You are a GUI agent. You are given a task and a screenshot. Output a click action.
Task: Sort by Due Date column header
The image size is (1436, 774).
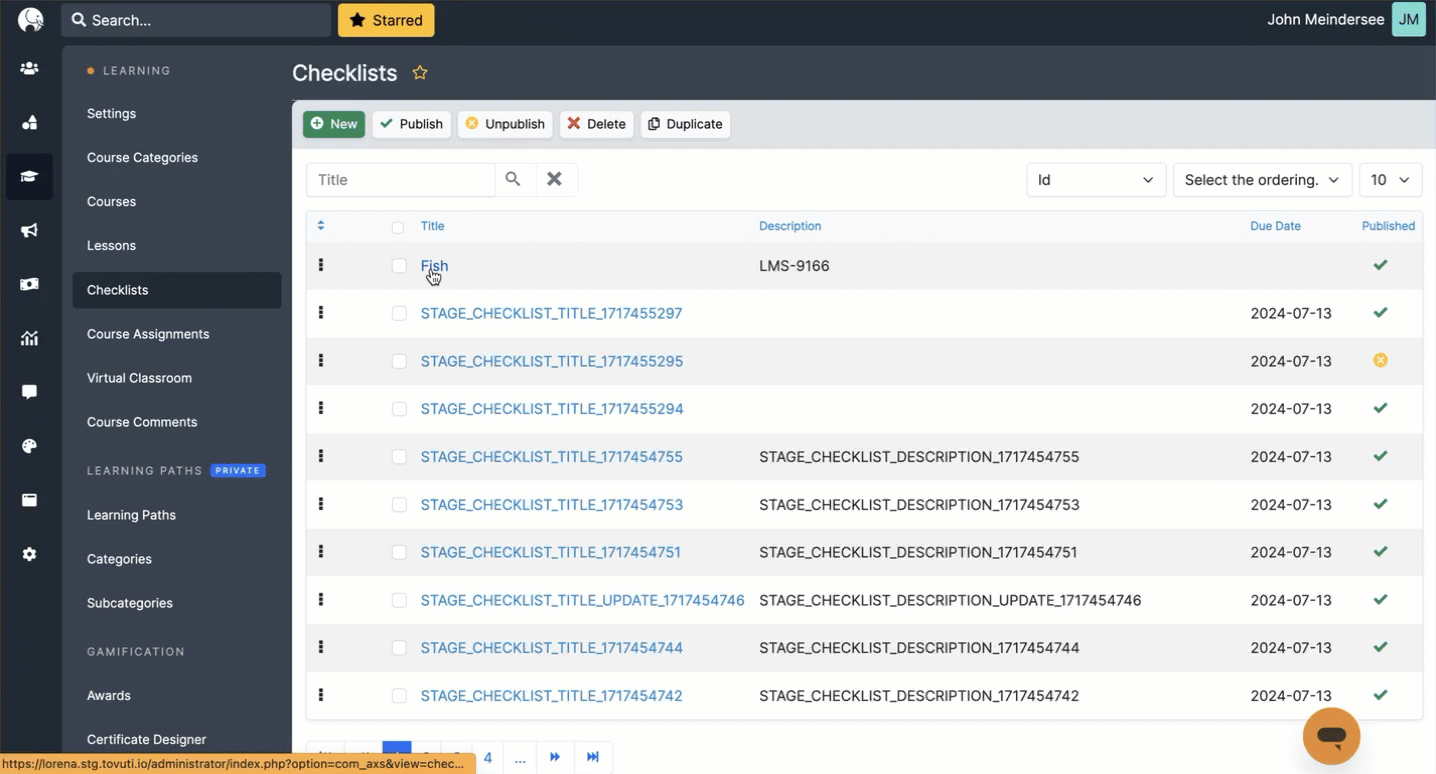click(1275, 226)
